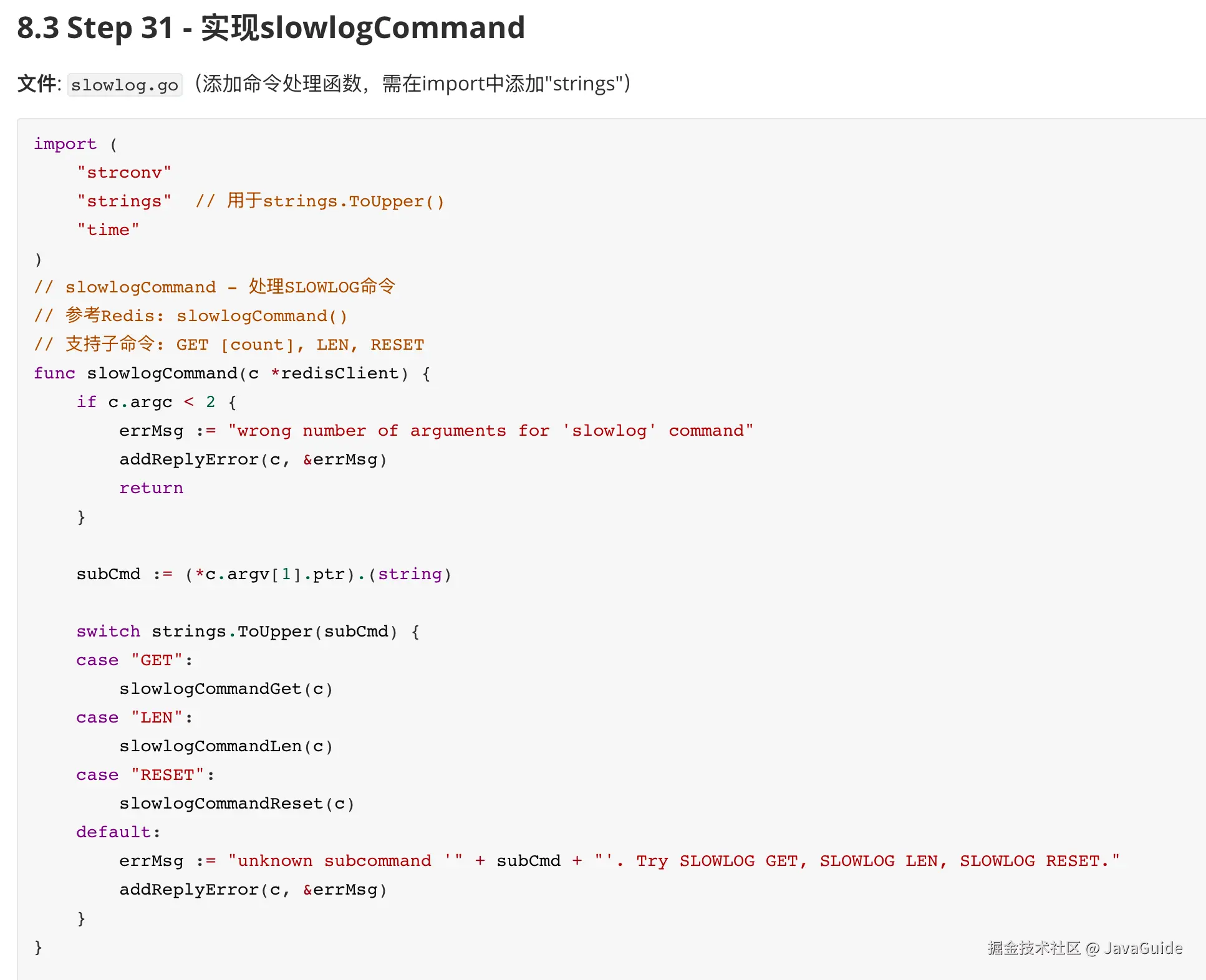
Task: Click the "time" import string
Action: pyautogui.click(x=108, y=230)
